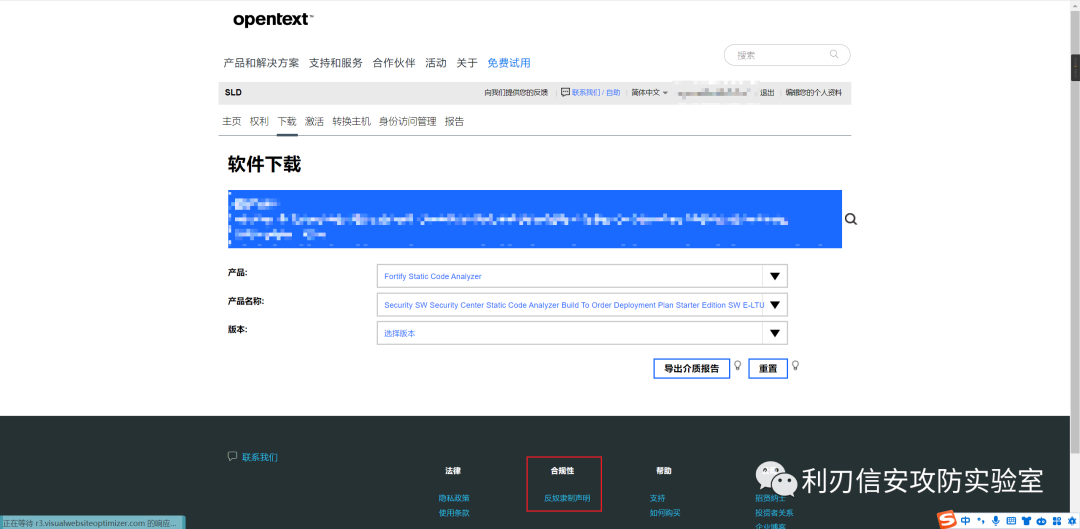Open the skin (shirt) icon in Sogou toolbar
Screen dimensions: 1080x529
tap(1027, 520)
